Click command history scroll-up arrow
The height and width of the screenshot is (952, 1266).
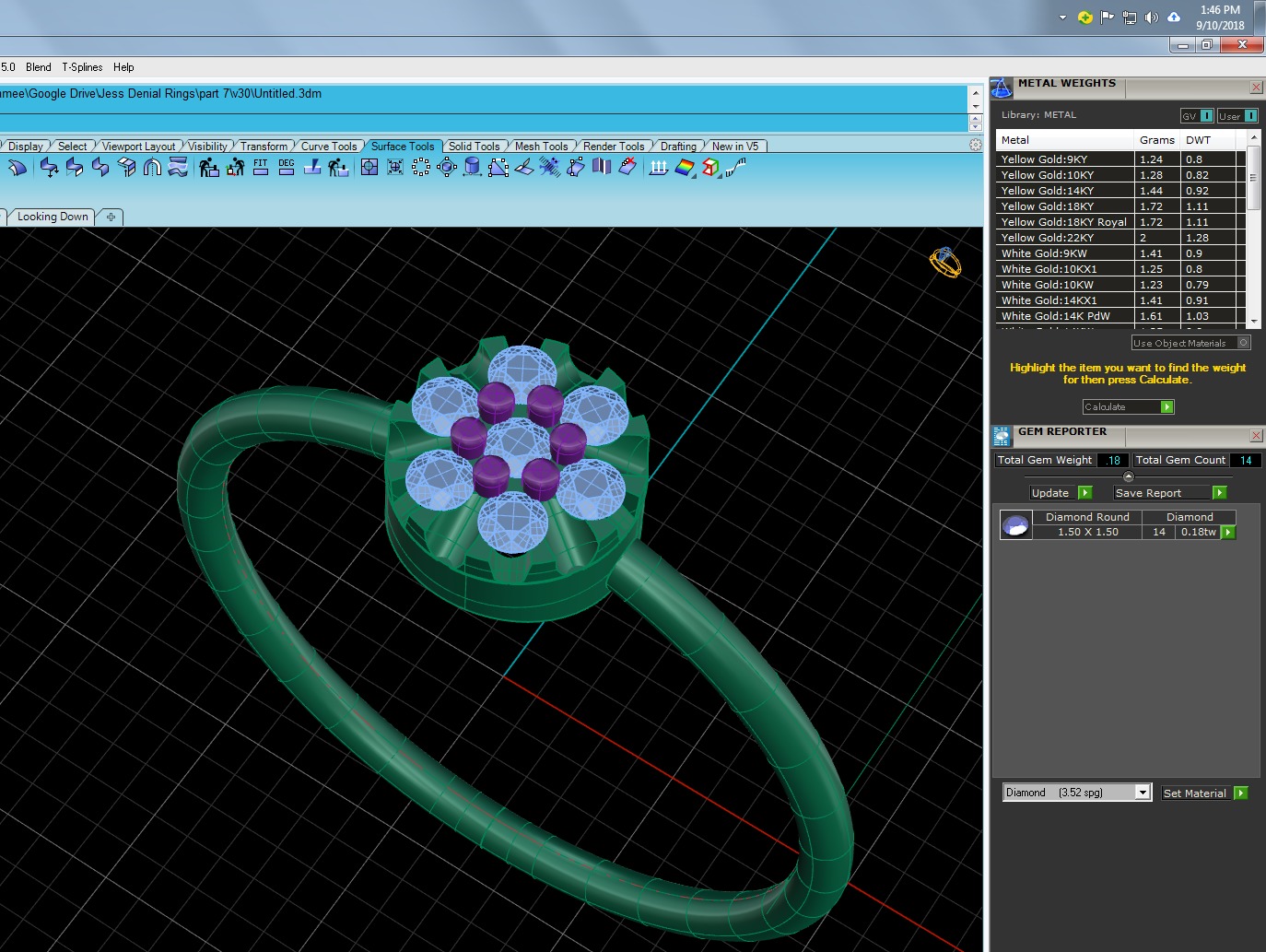coord(975,93)
